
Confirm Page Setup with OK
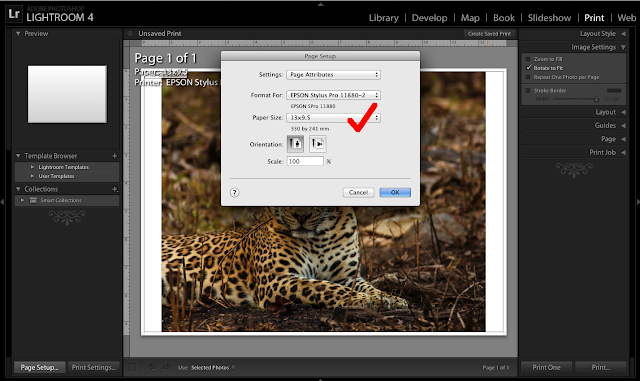pyautogui.click(x=395, y=192)
